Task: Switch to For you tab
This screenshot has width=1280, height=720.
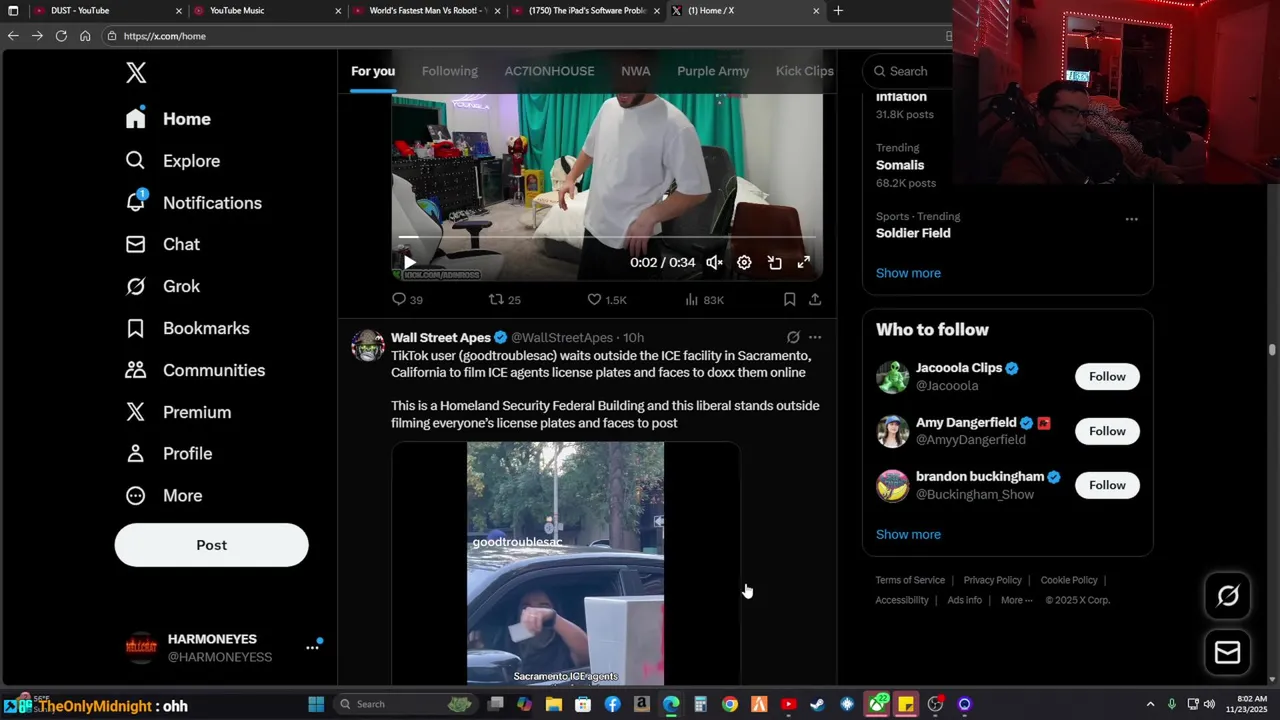Action: (x=373, y=71)
